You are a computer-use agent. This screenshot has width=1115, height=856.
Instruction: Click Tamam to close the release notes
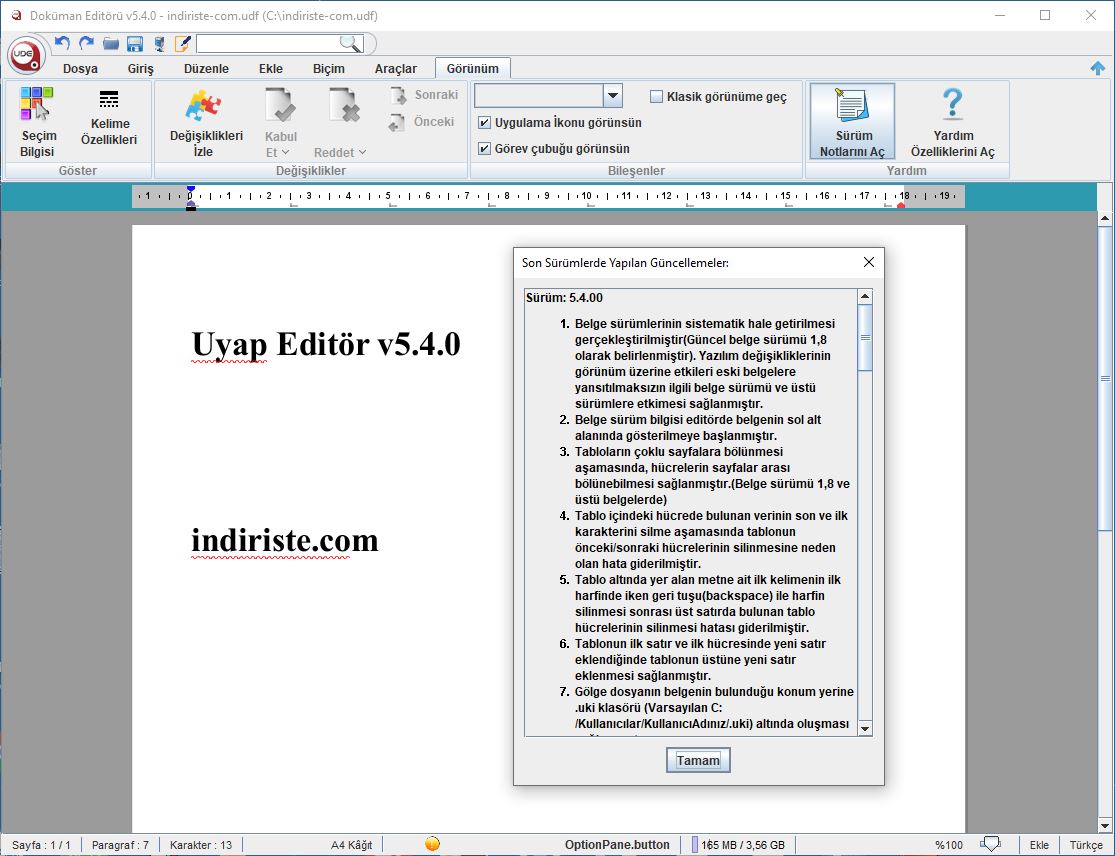pyautogui.click(x=698, y=760)
